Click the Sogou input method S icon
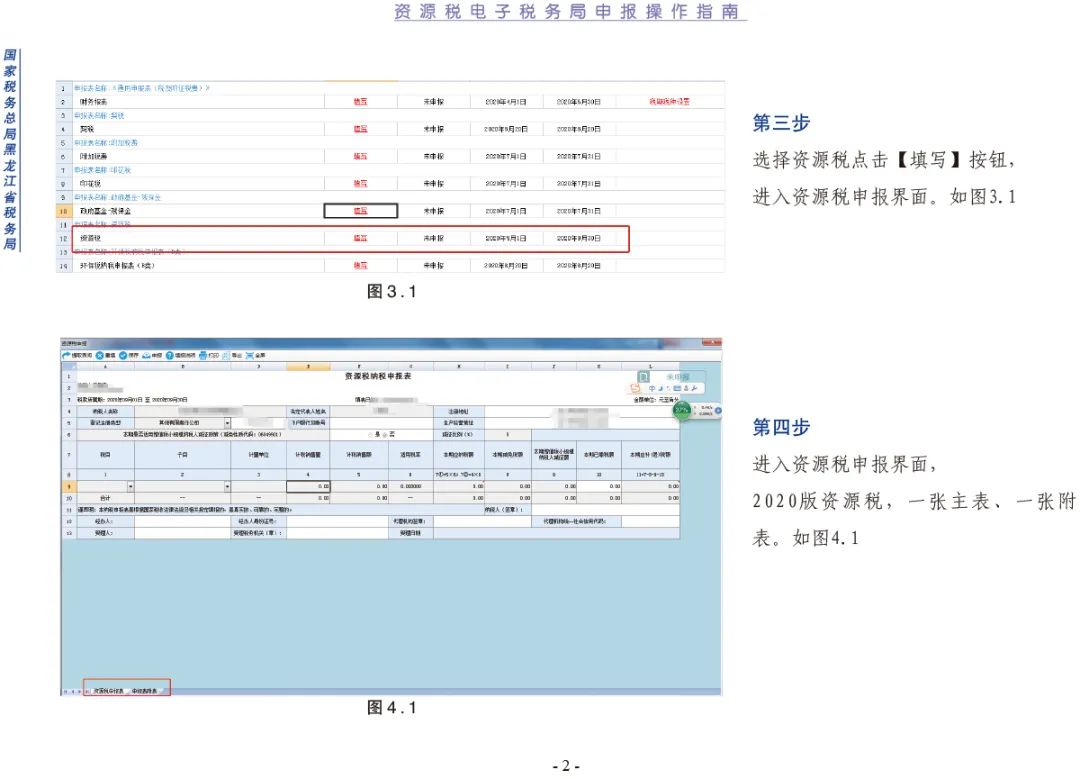1080x779 pixels. tap(635, 389)
